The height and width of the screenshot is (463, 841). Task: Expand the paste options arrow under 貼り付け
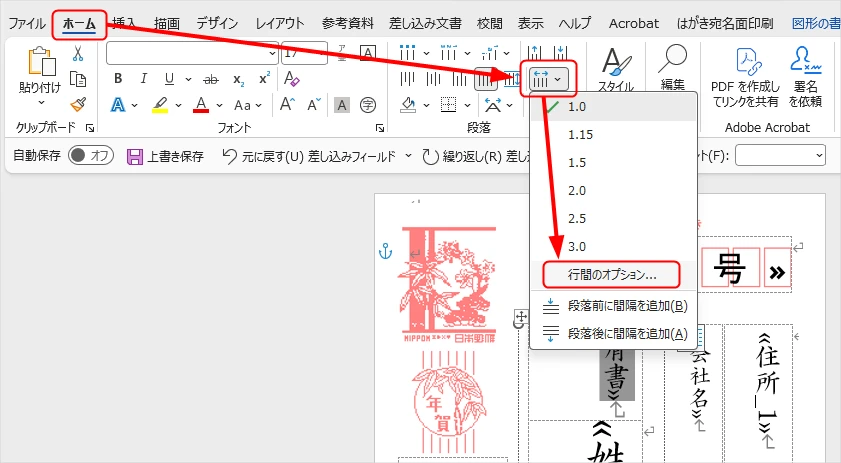coord(41,102)
